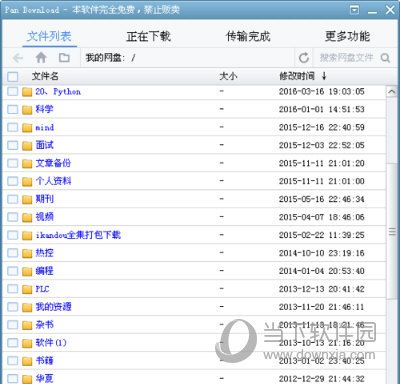Click the 我的网盘 path bar
Image resolution: width=400 pixels, height=384 pixels.
point(187,58)
